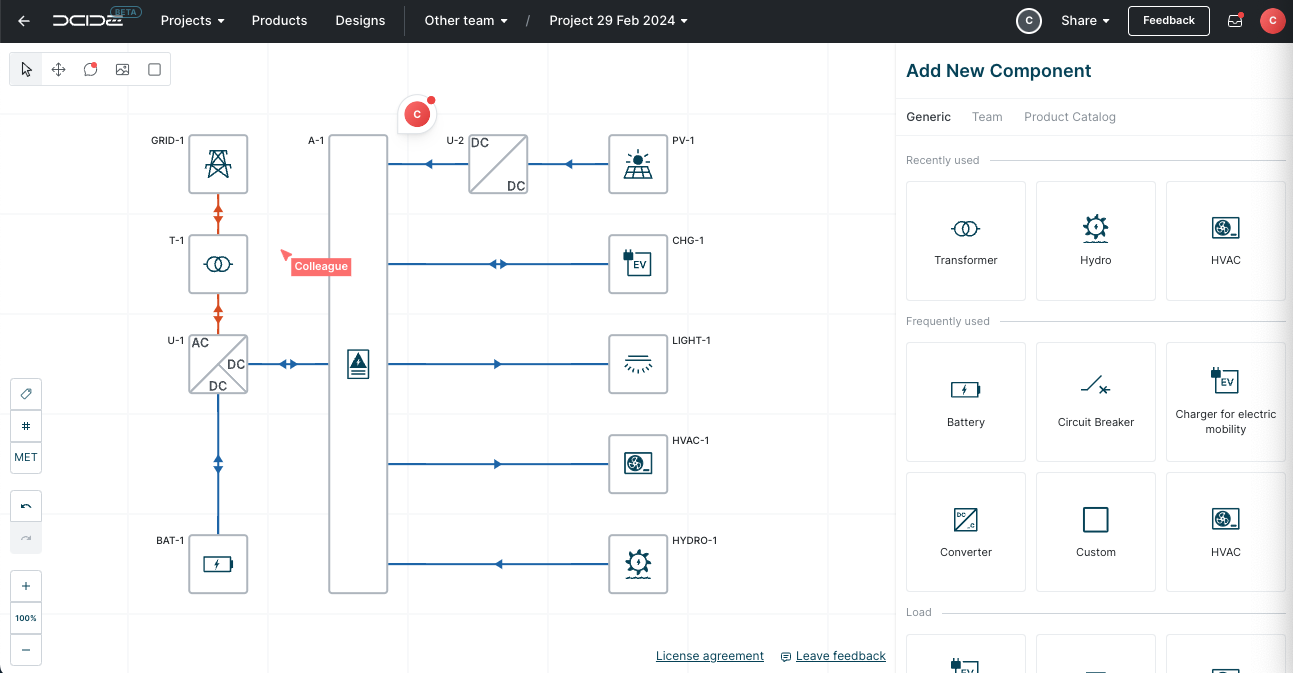This screenshot has height=673, width=1293.
Task: Go back with the arrow icon
Action: [24, 20]
